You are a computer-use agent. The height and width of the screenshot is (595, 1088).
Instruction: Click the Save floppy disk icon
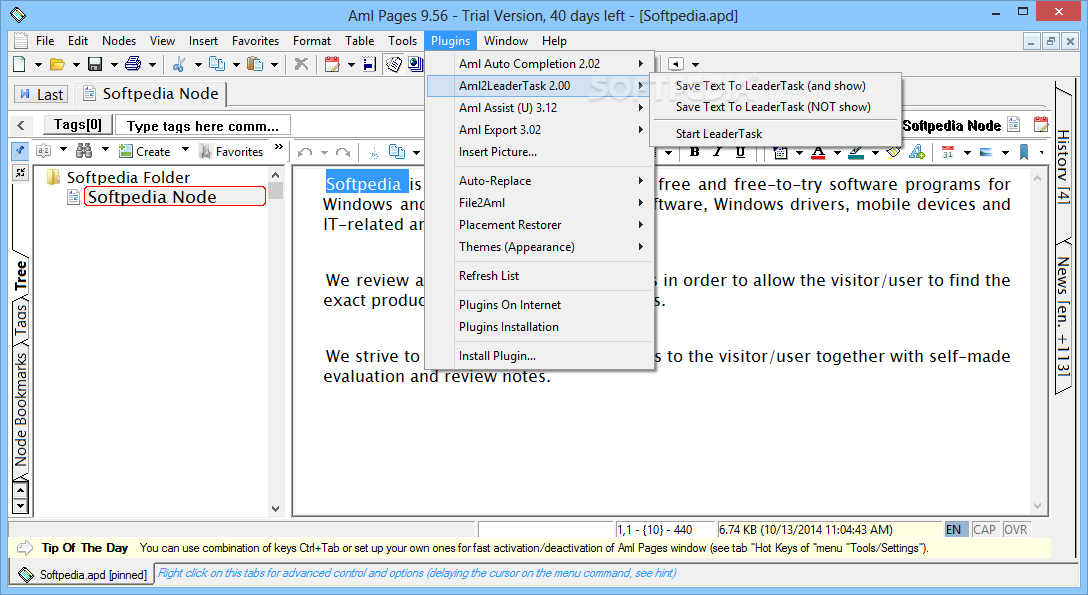(x=95, y=64)
